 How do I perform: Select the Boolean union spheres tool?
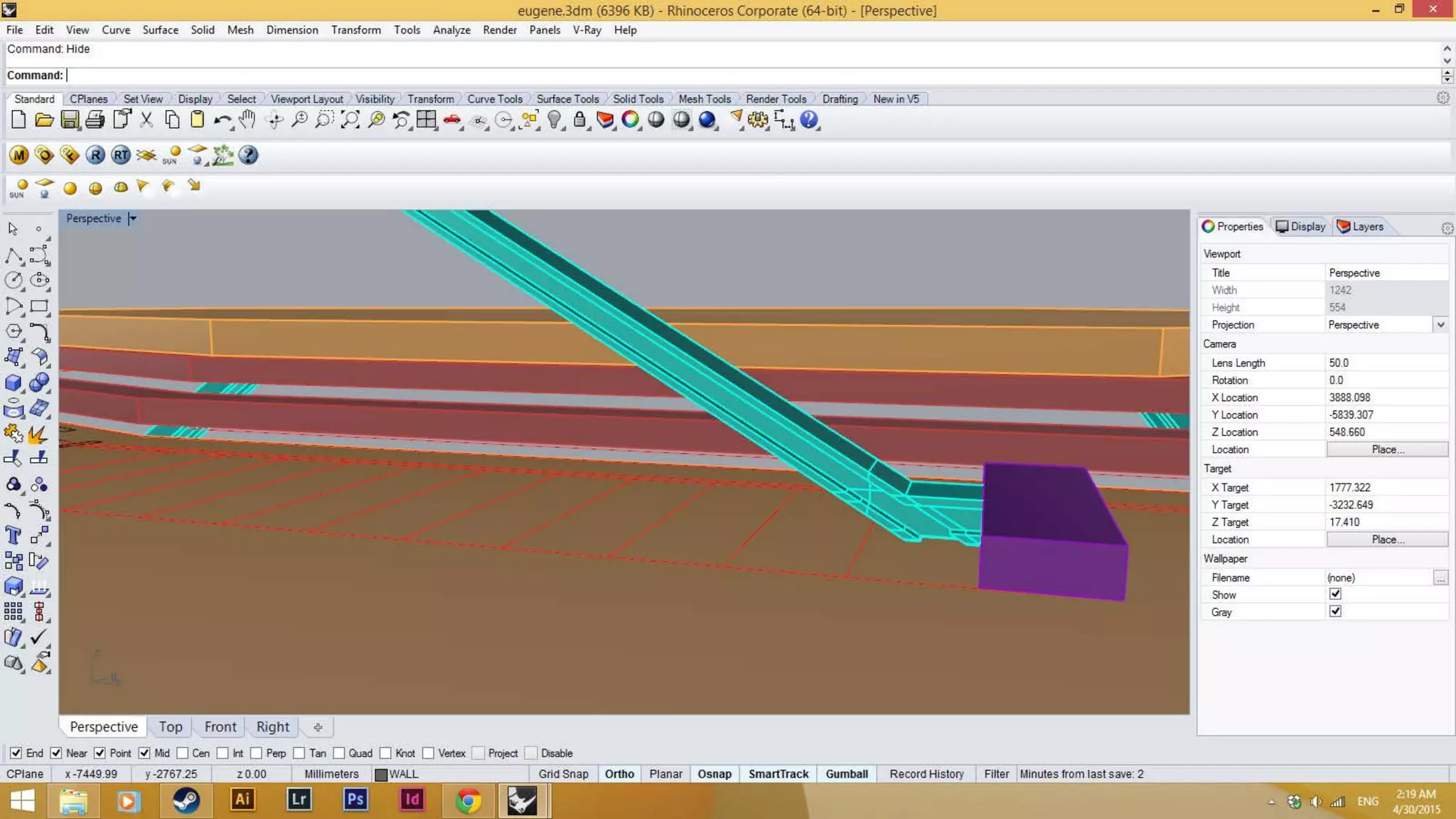[39, 383]
